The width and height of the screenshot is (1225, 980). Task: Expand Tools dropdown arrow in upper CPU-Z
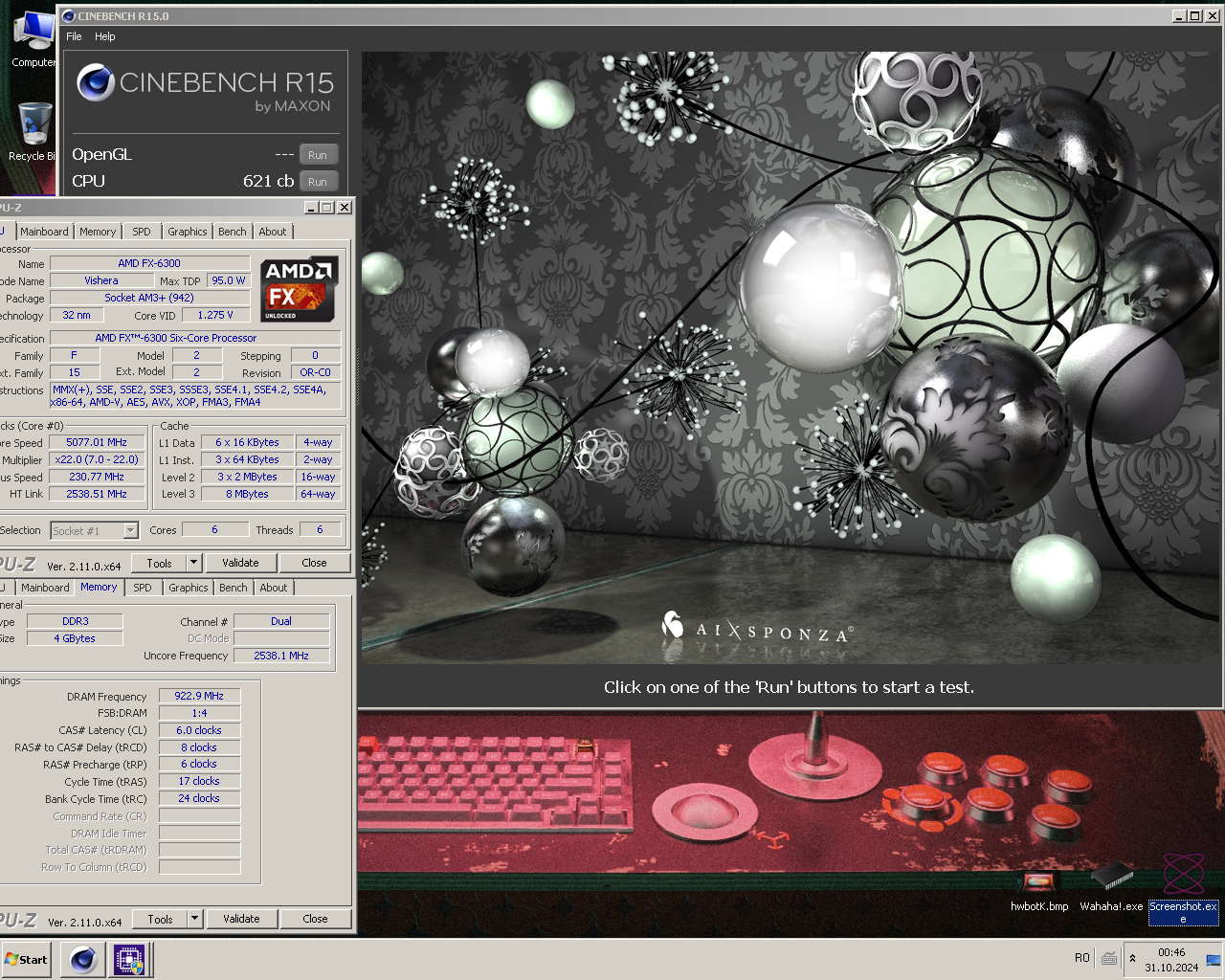point(193,563)
